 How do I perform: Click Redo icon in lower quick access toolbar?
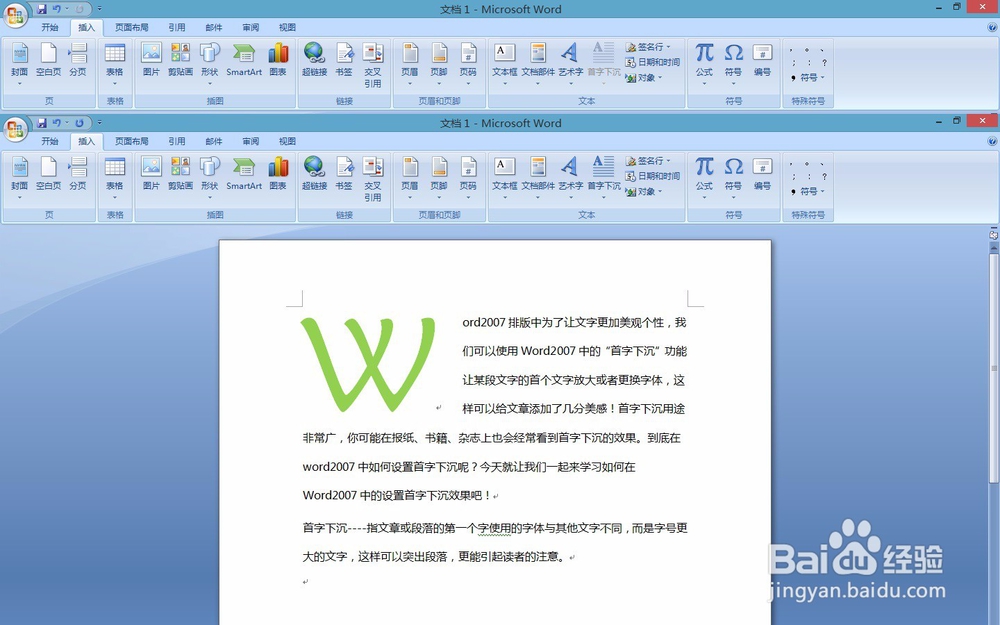click(79, 122)
